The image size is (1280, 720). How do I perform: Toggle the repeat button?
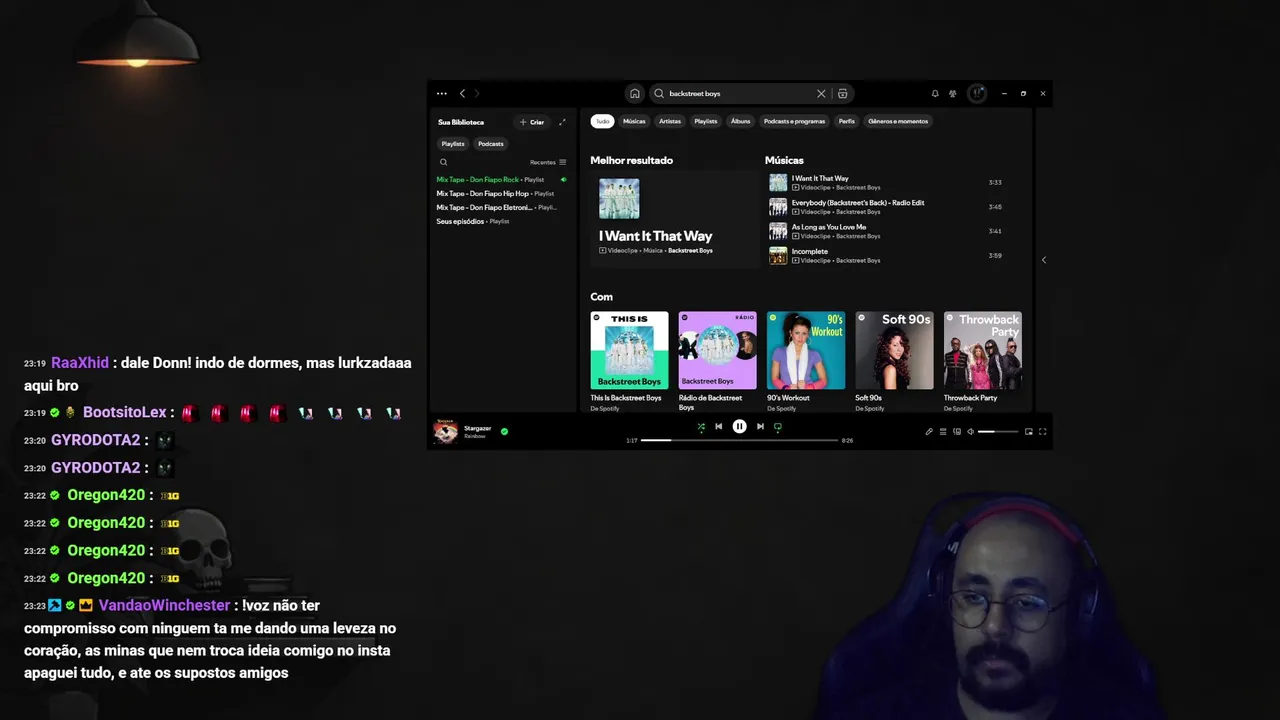[778, 427]
